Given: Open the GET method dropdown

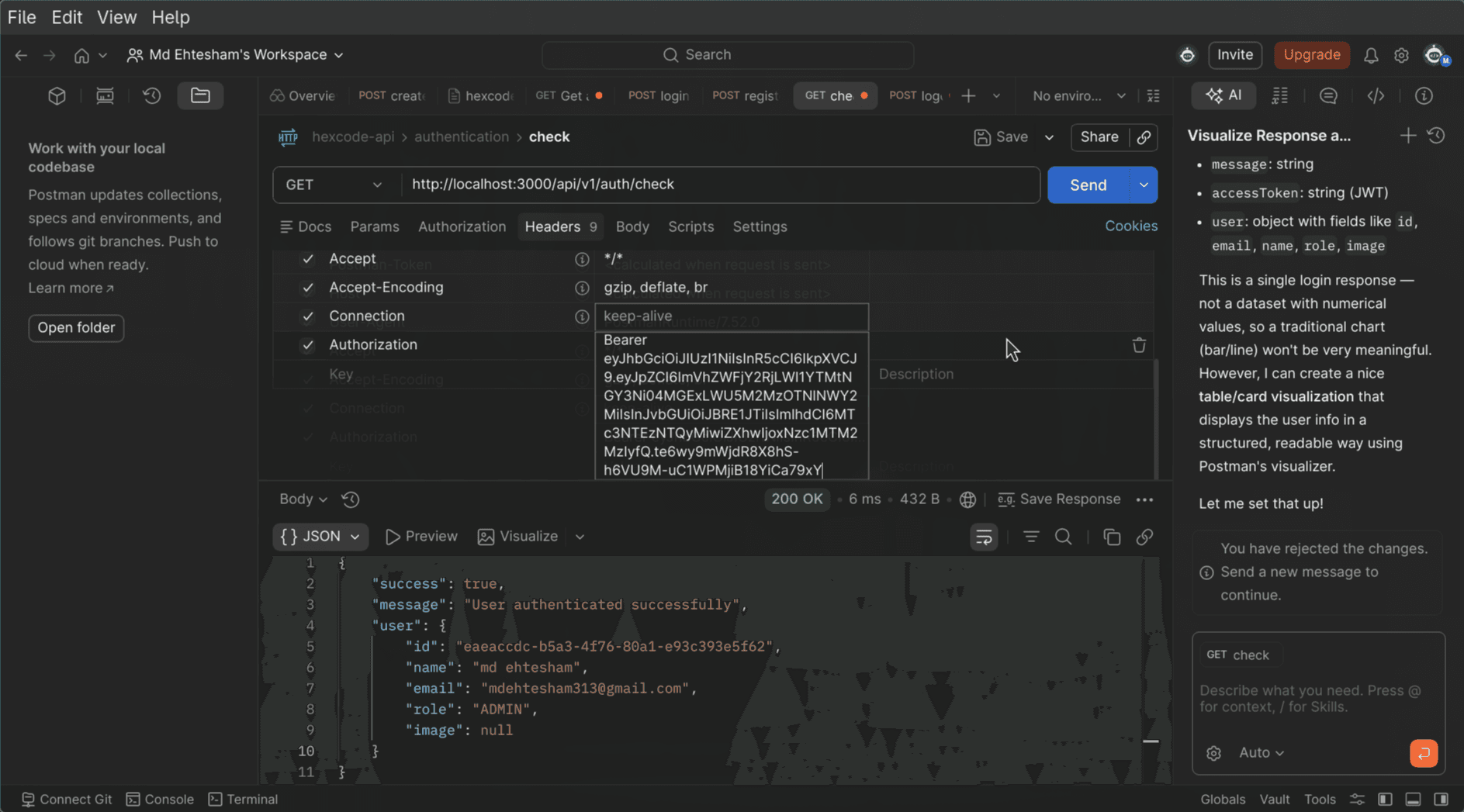Looking at the screenshot, I should (336, 185).
